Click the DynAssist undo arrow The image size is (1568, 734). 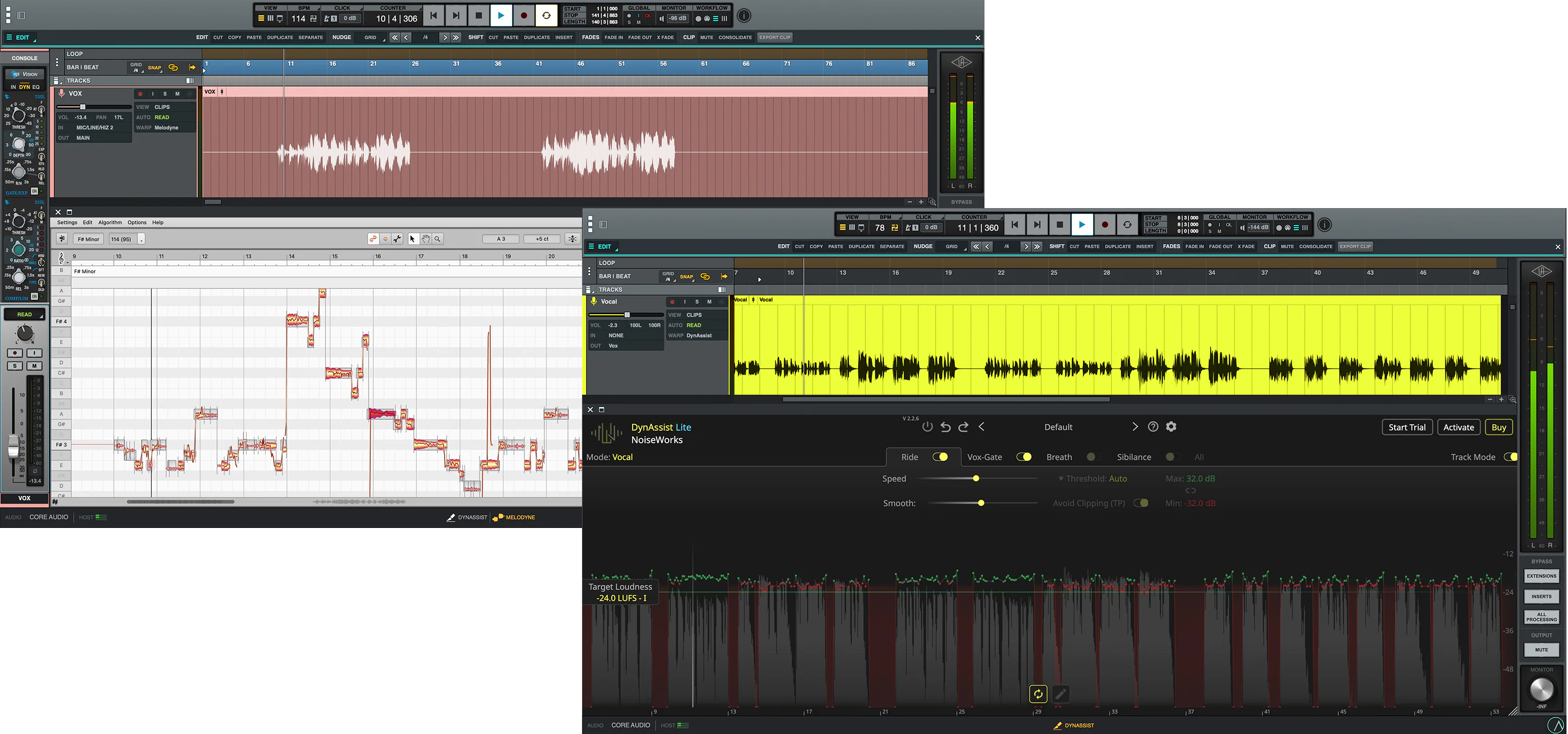[x=946, y=426]
